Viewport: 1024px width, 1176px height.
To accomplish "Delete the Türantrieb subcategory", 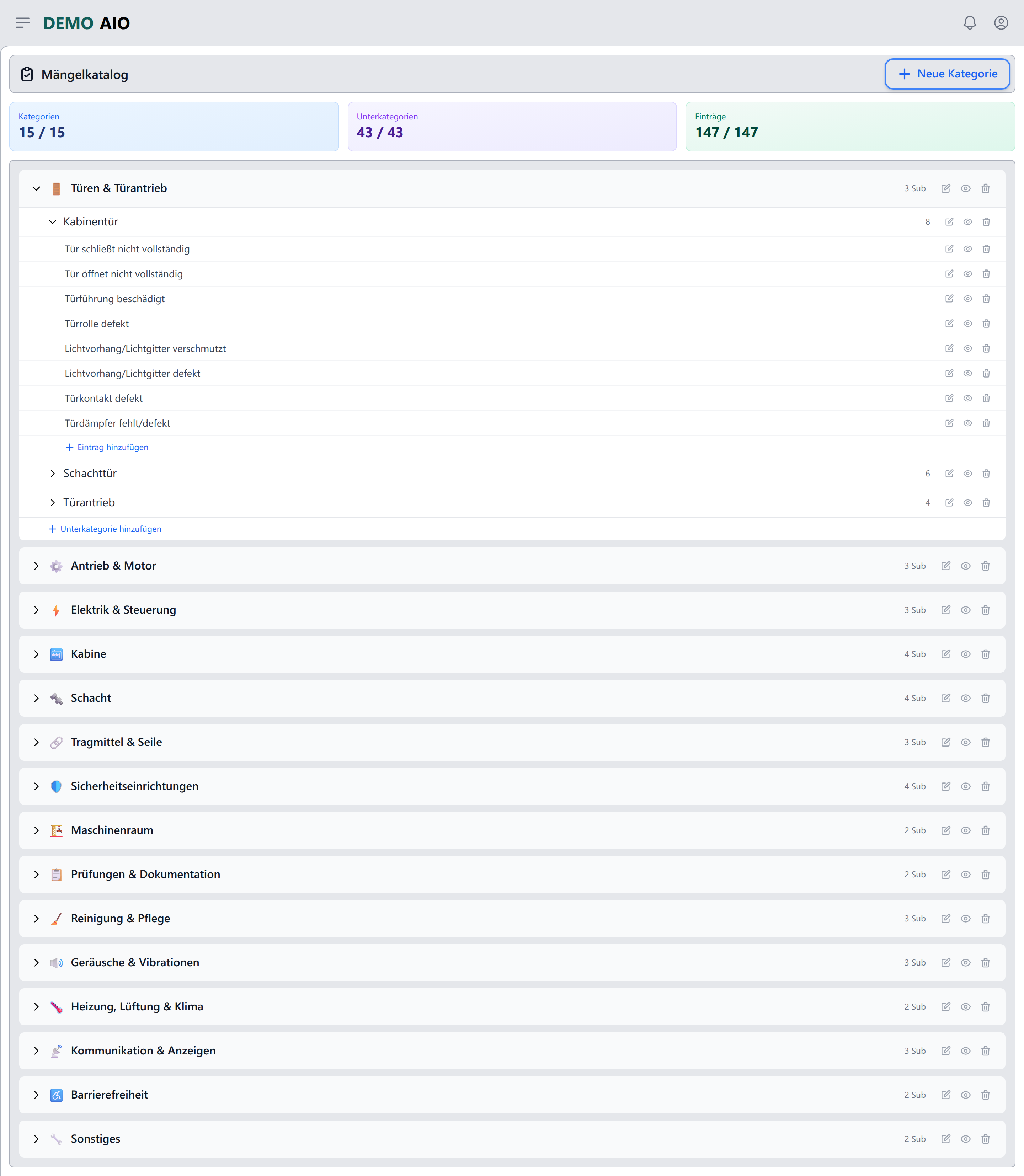I will [x=986, y=503].
